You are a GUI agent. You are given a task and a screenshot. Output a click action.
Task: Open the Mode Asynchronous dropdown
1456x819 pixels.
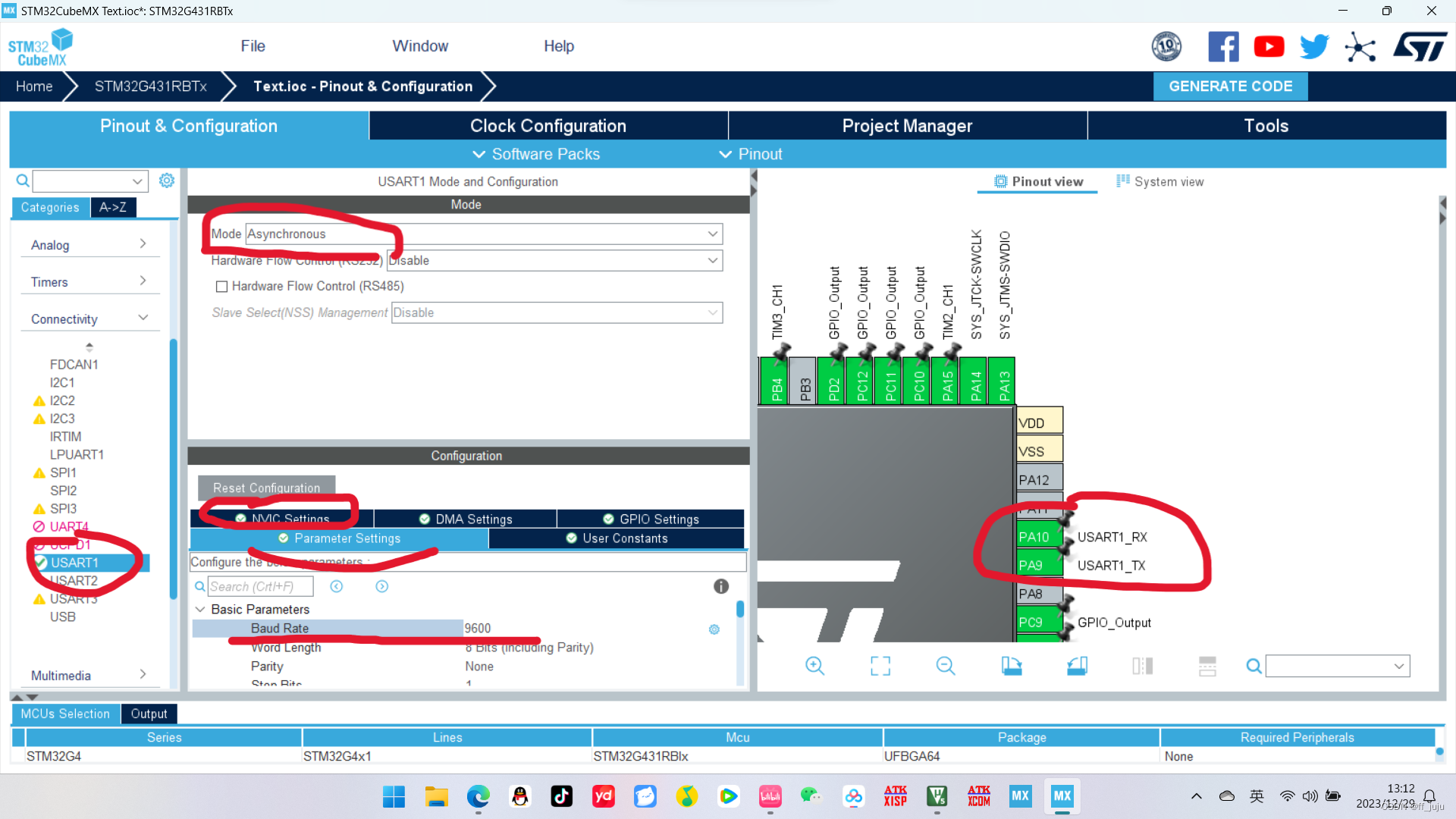[x=712, y=234]
